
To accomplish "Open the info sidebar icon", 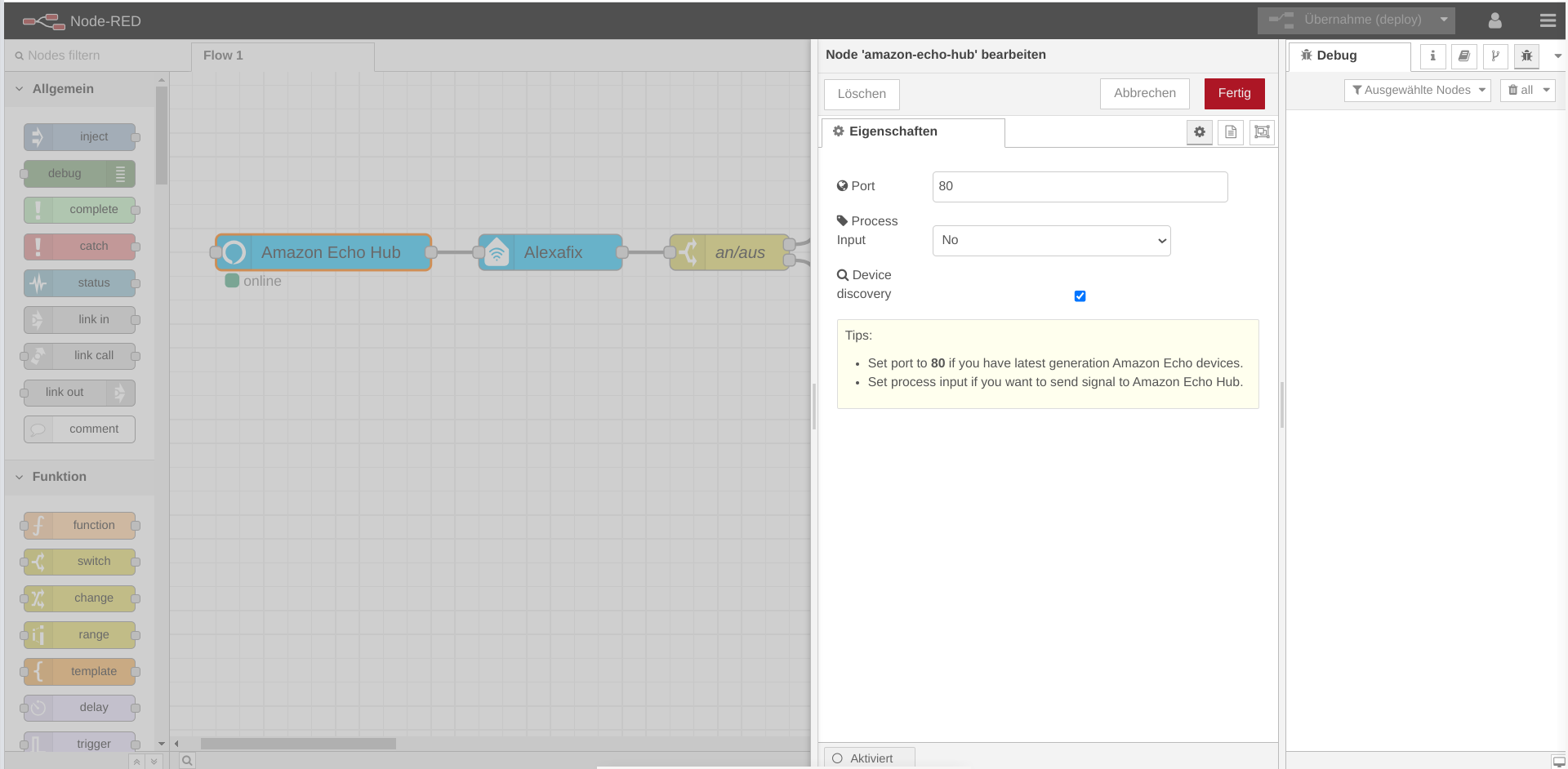I will click(1432, 56).
